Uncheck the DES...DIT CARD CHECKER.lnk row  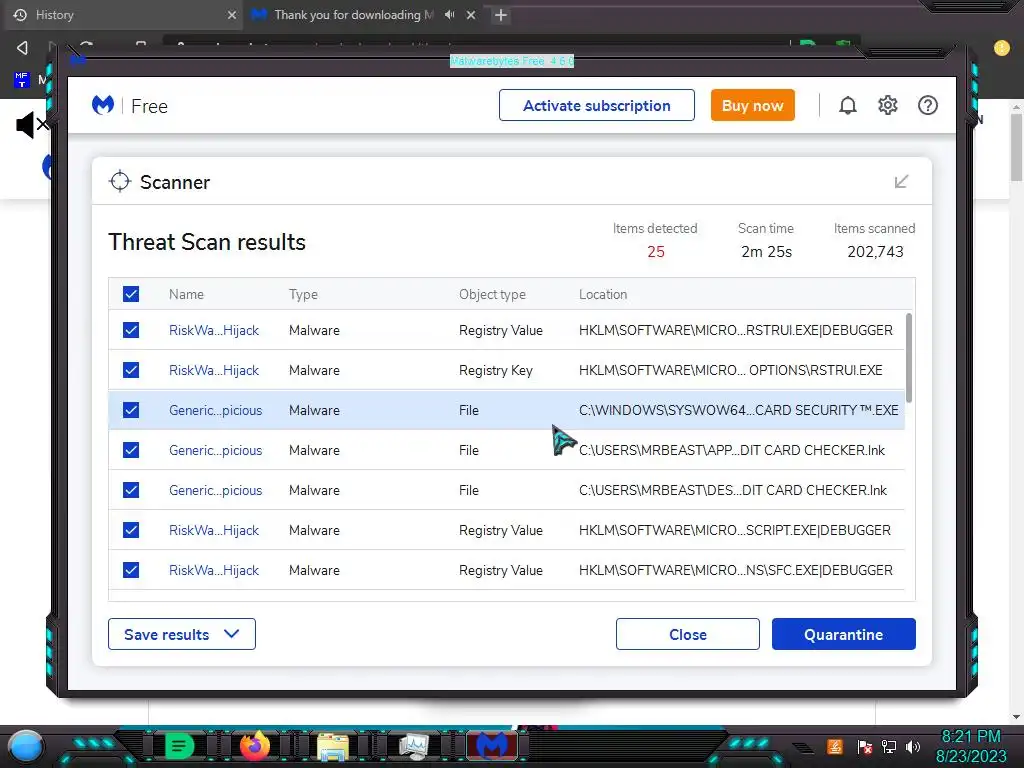coord(131,490)
